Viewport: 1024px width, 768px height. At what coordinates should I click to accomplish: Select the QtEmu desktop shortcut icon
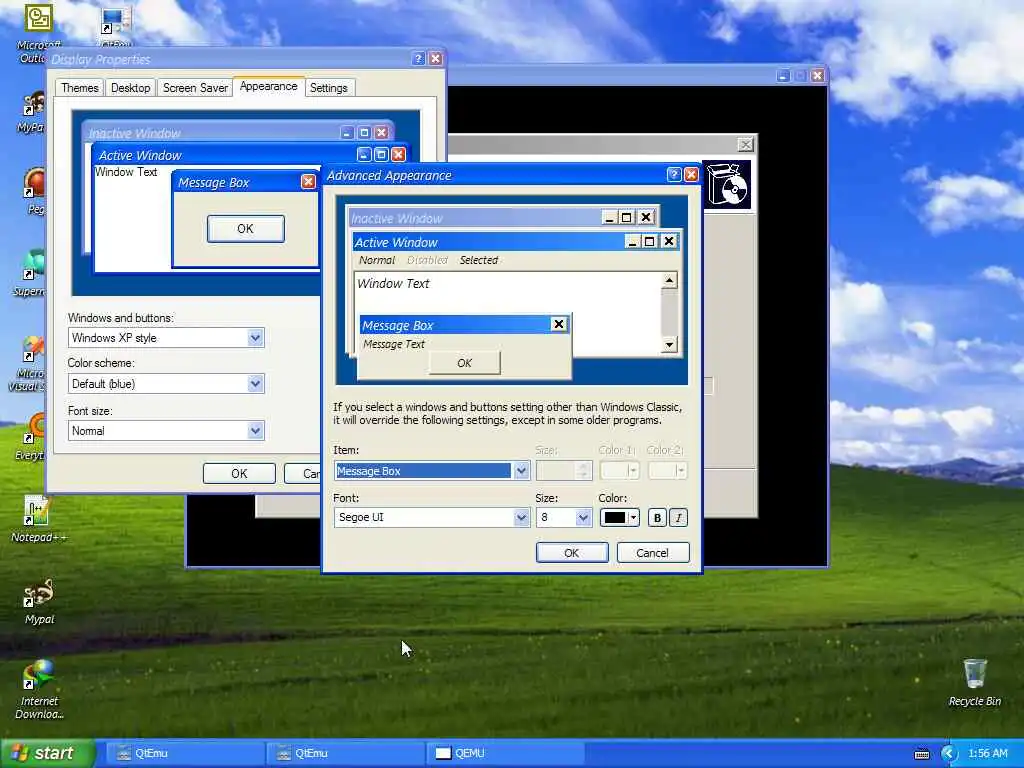(x=116, y=26)
